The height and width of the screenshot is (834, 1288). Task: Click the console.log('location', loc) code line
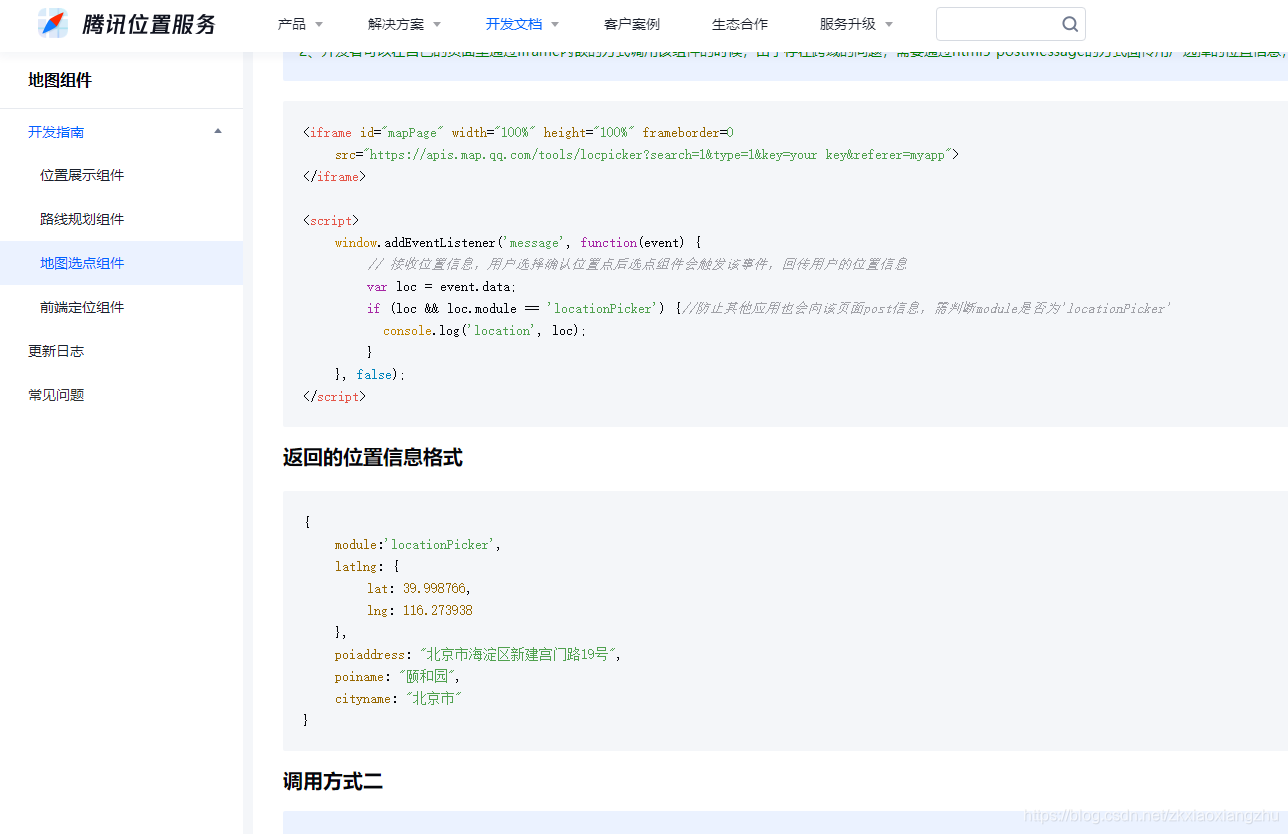pyautogui.click(x=485, y=331)
